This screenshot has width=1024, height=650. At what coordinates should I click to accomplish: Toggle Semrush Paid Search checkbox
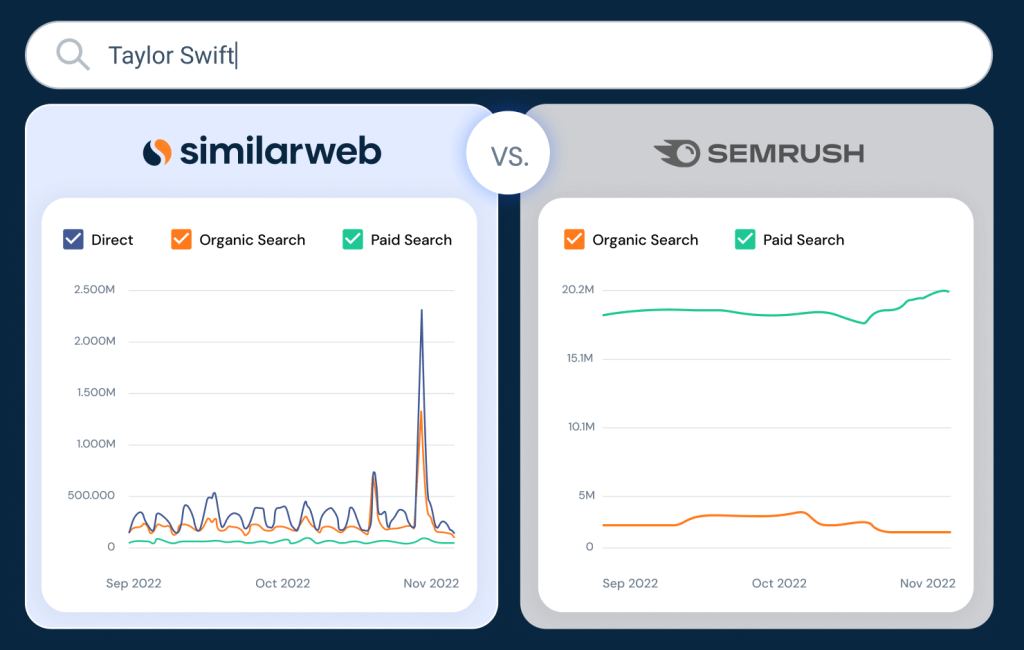click(x=745, y=239)
